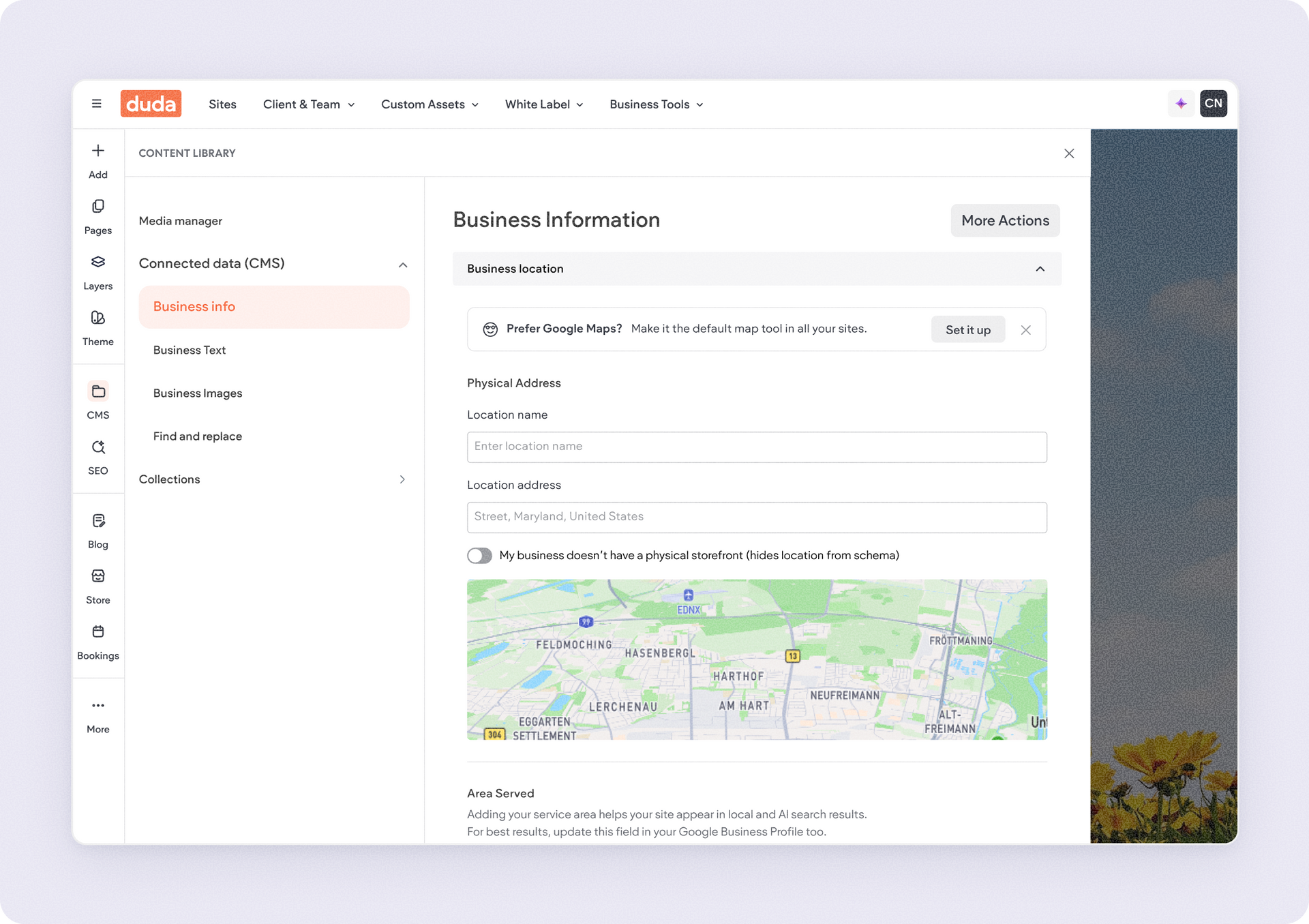Dismiss the Prefer Google Maps banner
Screen dimensions: 1309x924
[1025, 330]
